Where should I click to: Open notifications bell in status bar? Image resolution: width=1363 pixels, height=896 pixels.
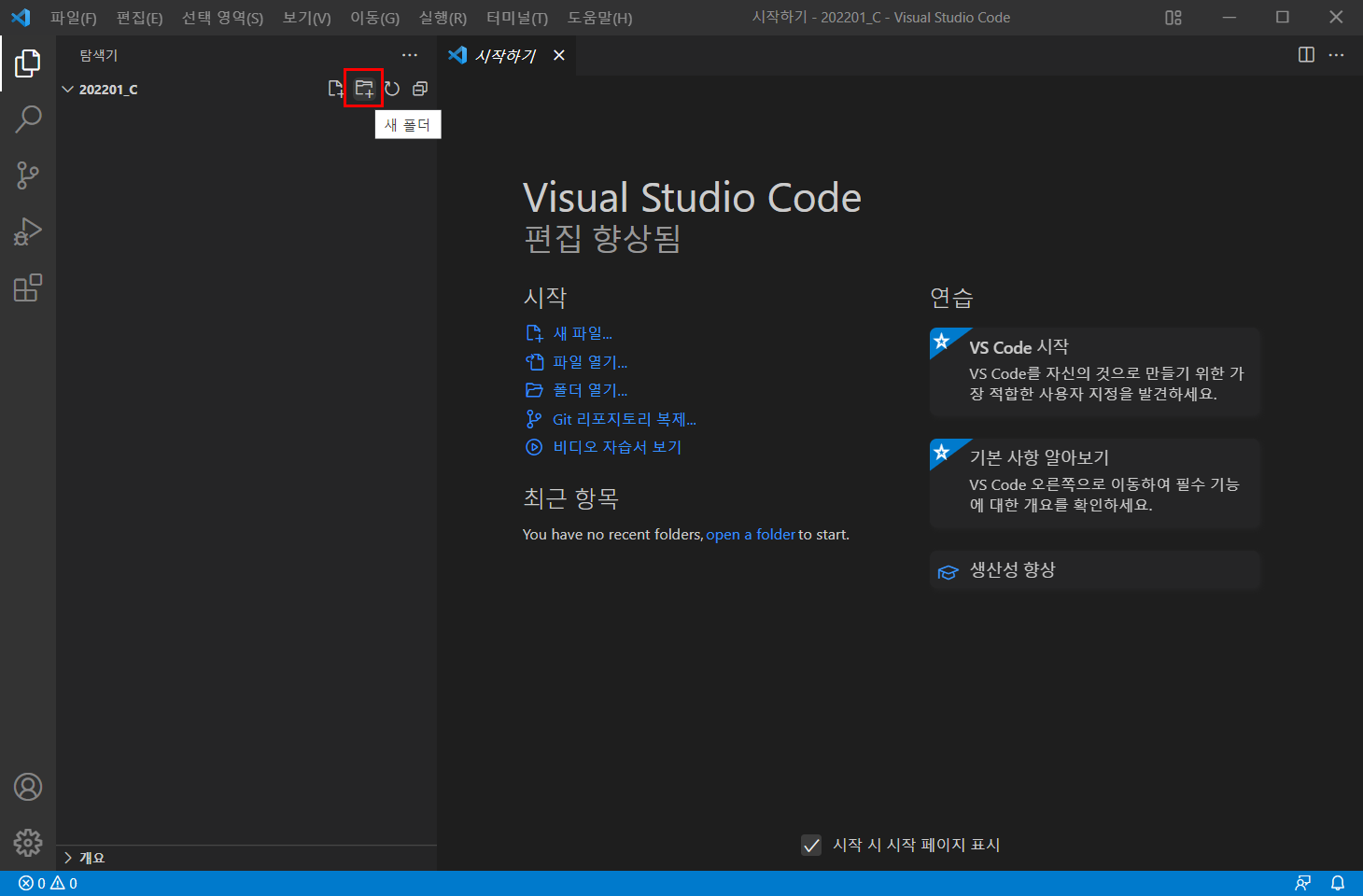coord(1338,883)
